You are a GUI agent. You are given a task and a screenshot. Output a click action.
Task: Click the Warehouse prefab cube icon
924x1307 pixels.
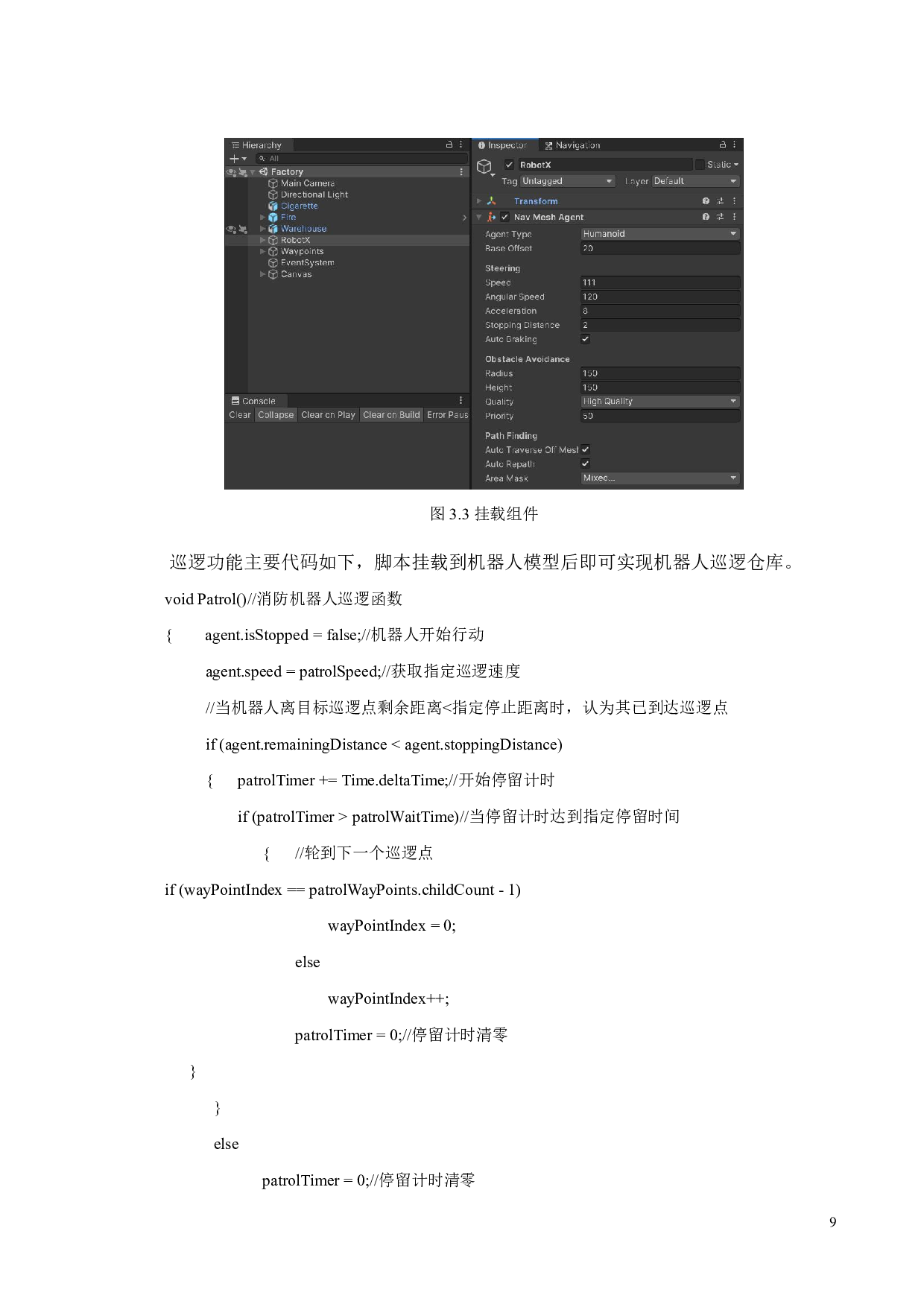273,229
